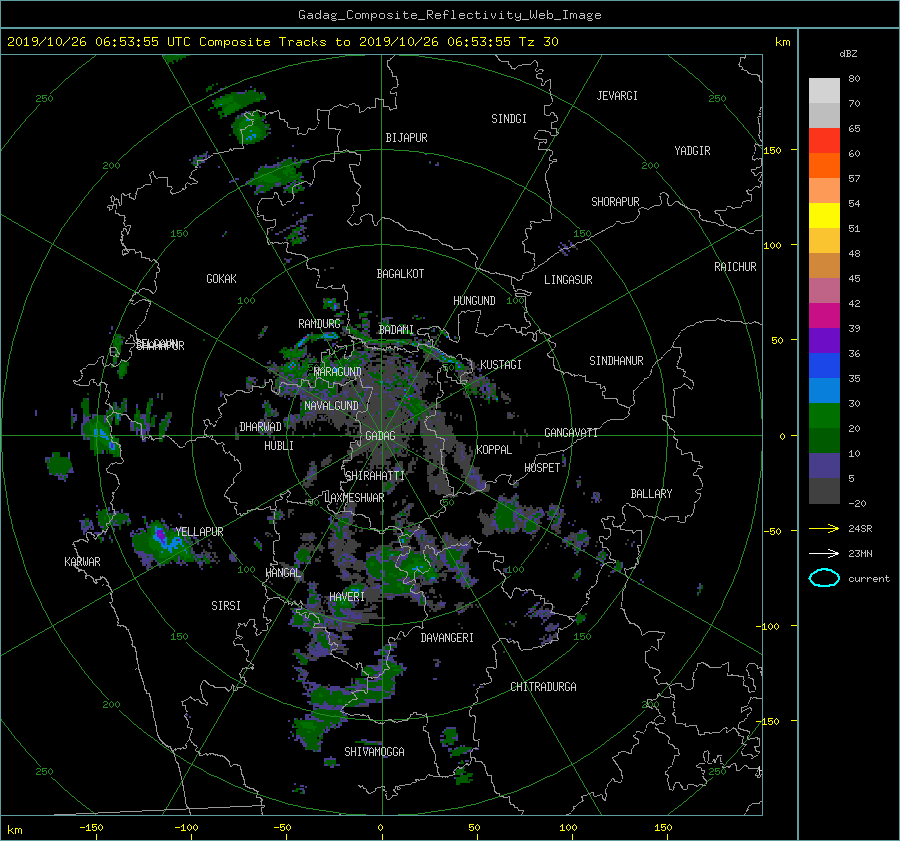Click the RAMDURG city label
Screen dimensions: 900x841
pyautogui.click(x=319, y=324)
